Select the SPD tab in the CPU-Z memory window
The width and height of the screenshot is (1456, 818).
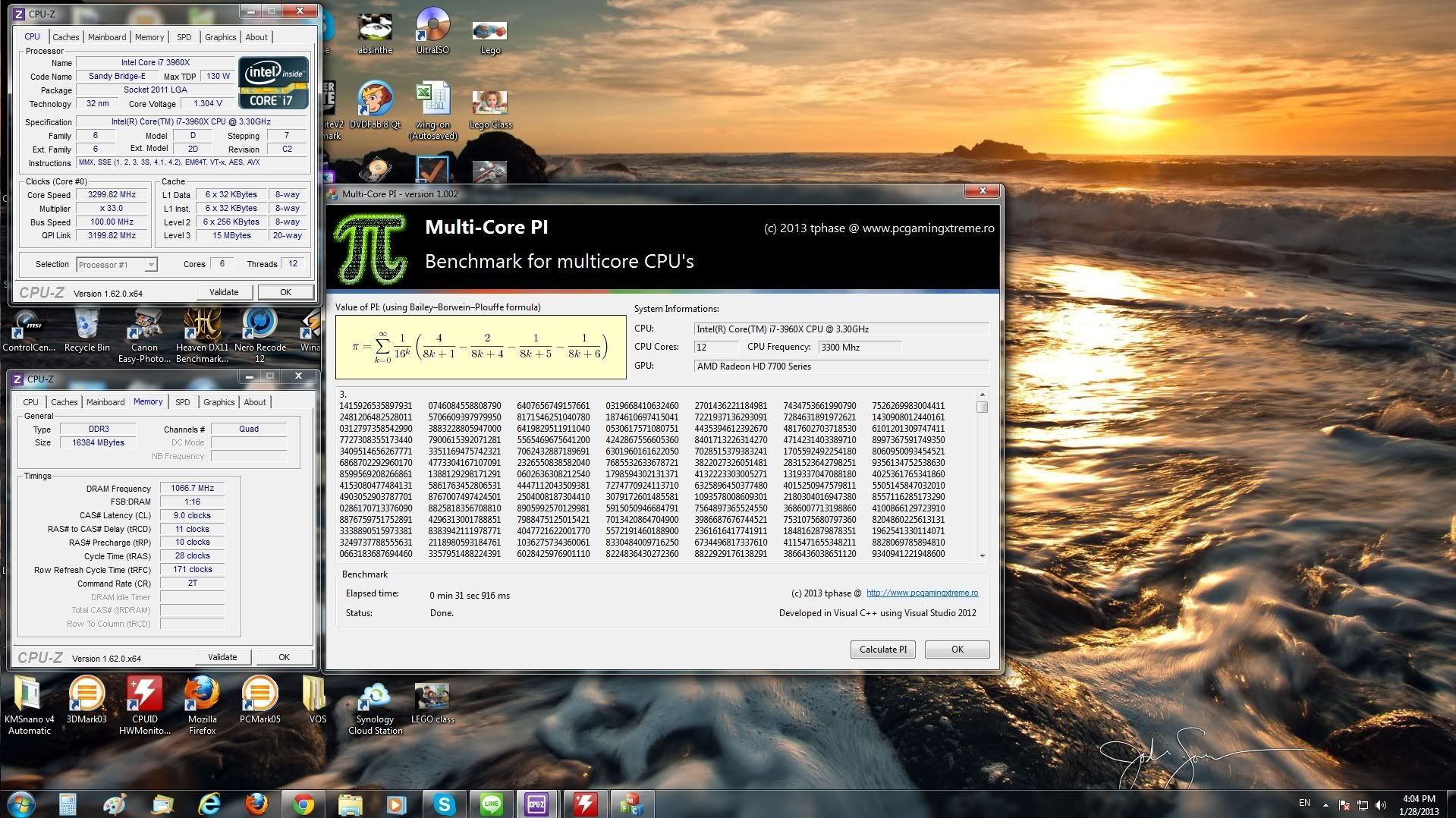[182, 402]
